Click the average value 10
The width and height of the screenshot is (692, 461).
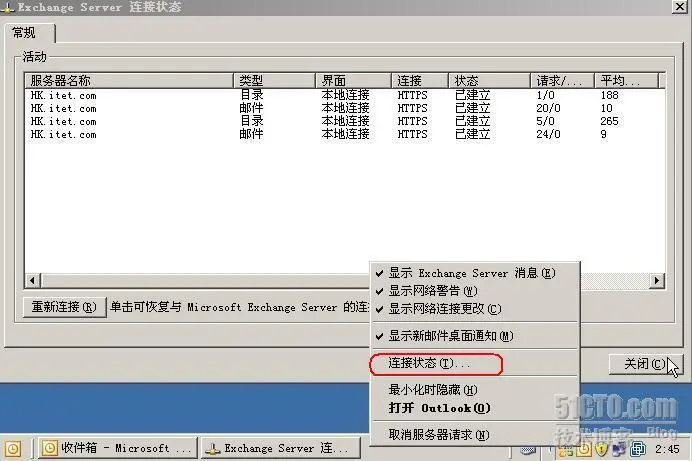(x=606, y=109)
